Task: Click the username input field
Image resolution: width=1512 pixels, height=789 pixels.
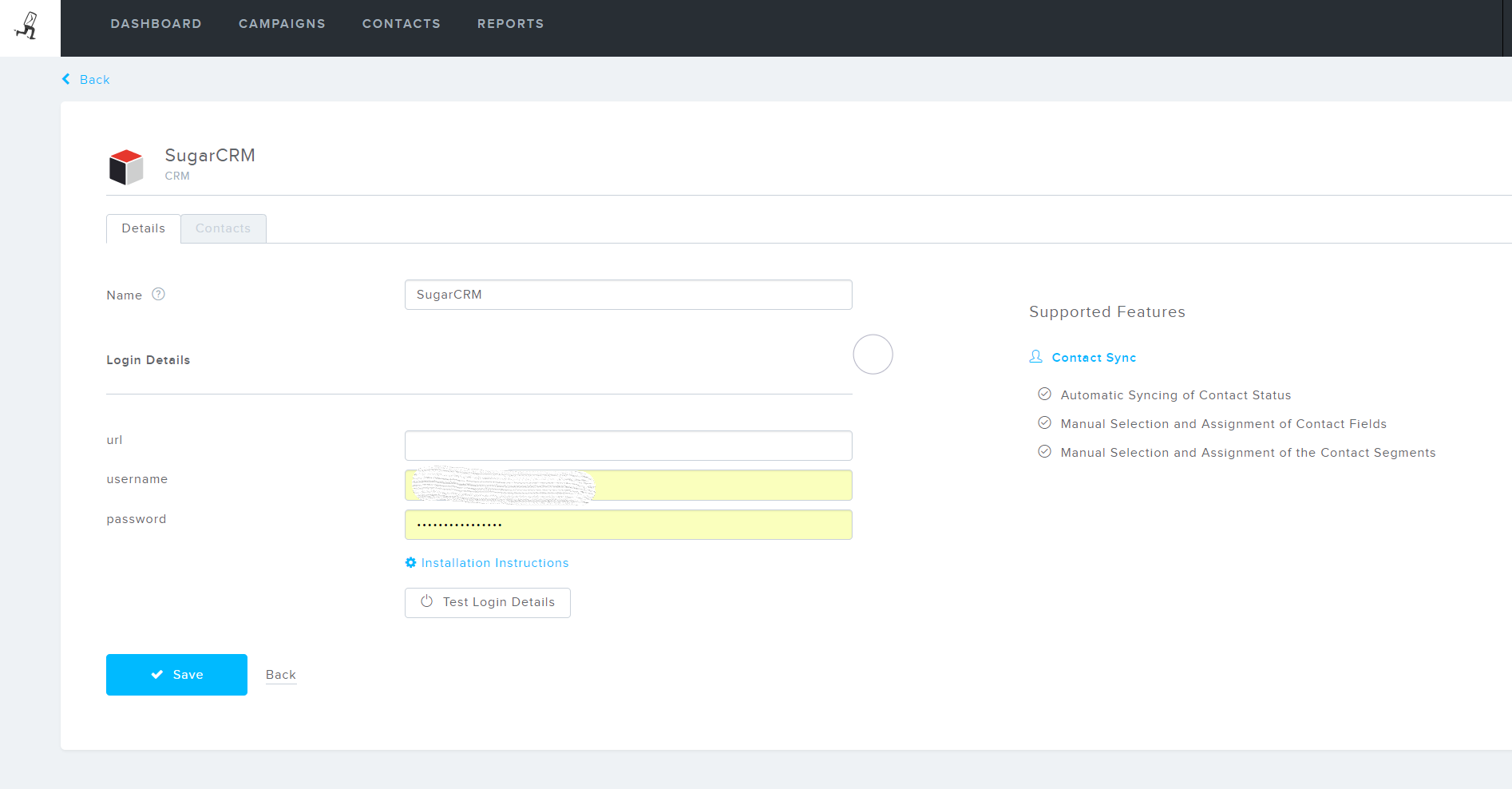Action: [628, 486]
